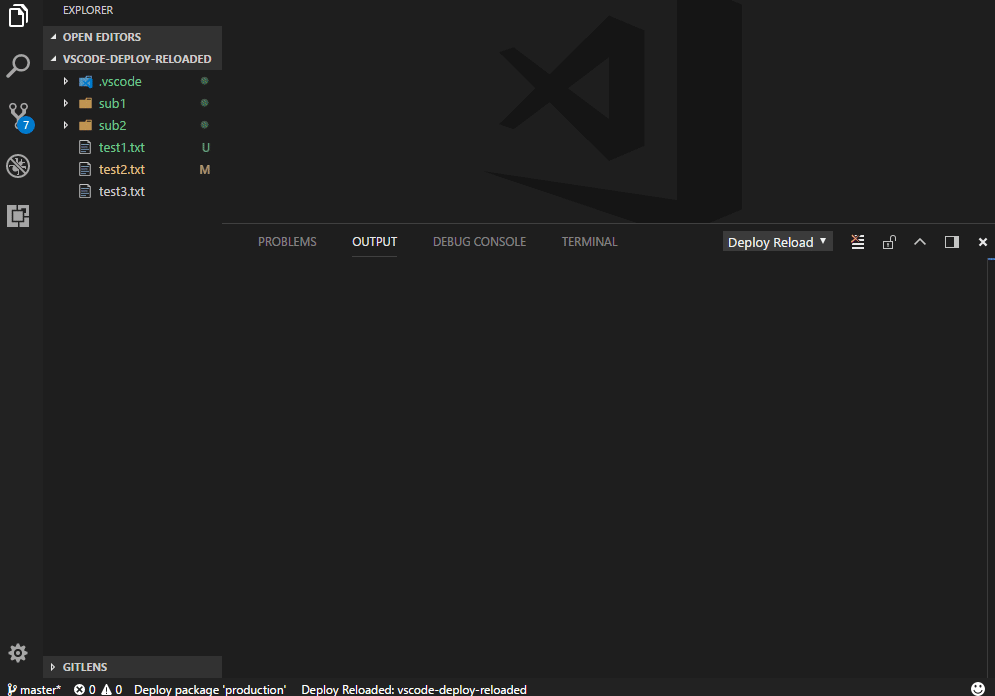Screen dimensions: 995x696
Task: Open Source Control view with 7 changes
Action: [20, 117]
